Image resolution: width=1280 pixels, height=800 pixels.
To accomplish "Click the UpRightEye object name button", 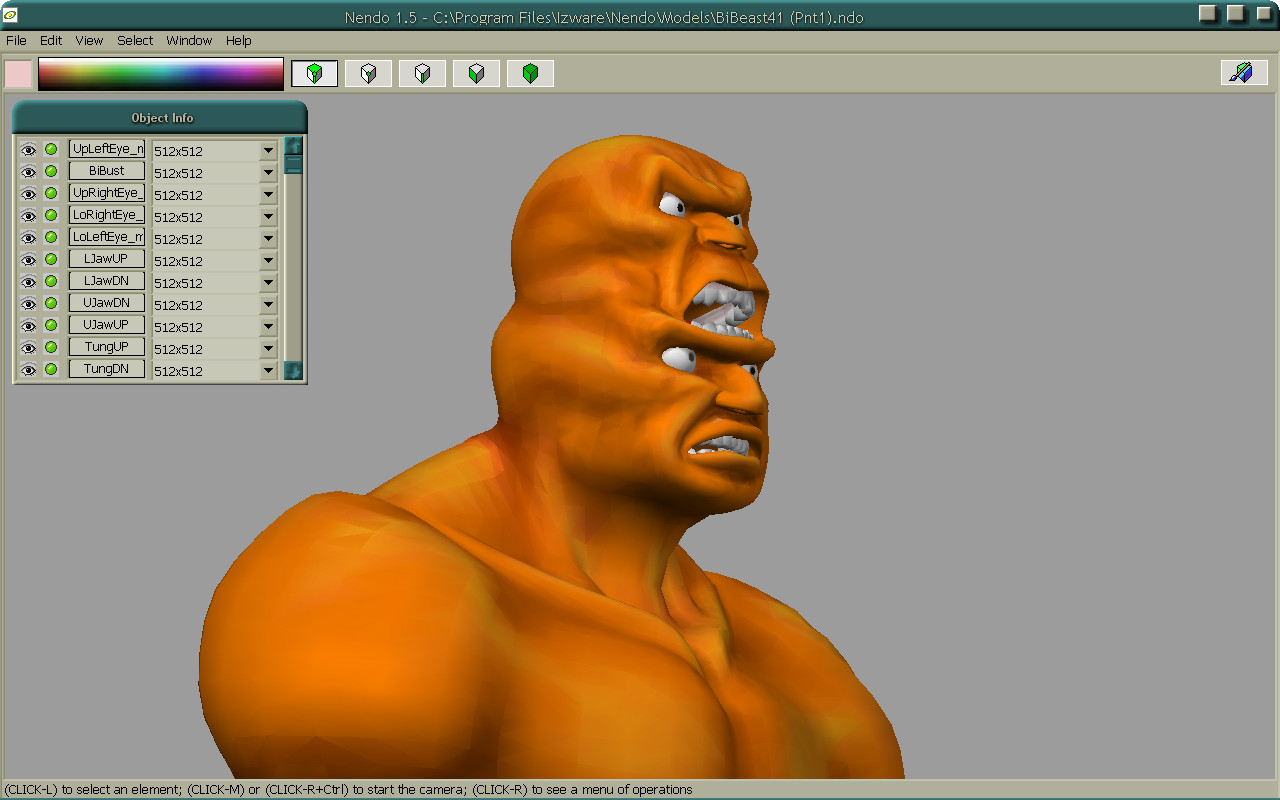I will point(107,193).
